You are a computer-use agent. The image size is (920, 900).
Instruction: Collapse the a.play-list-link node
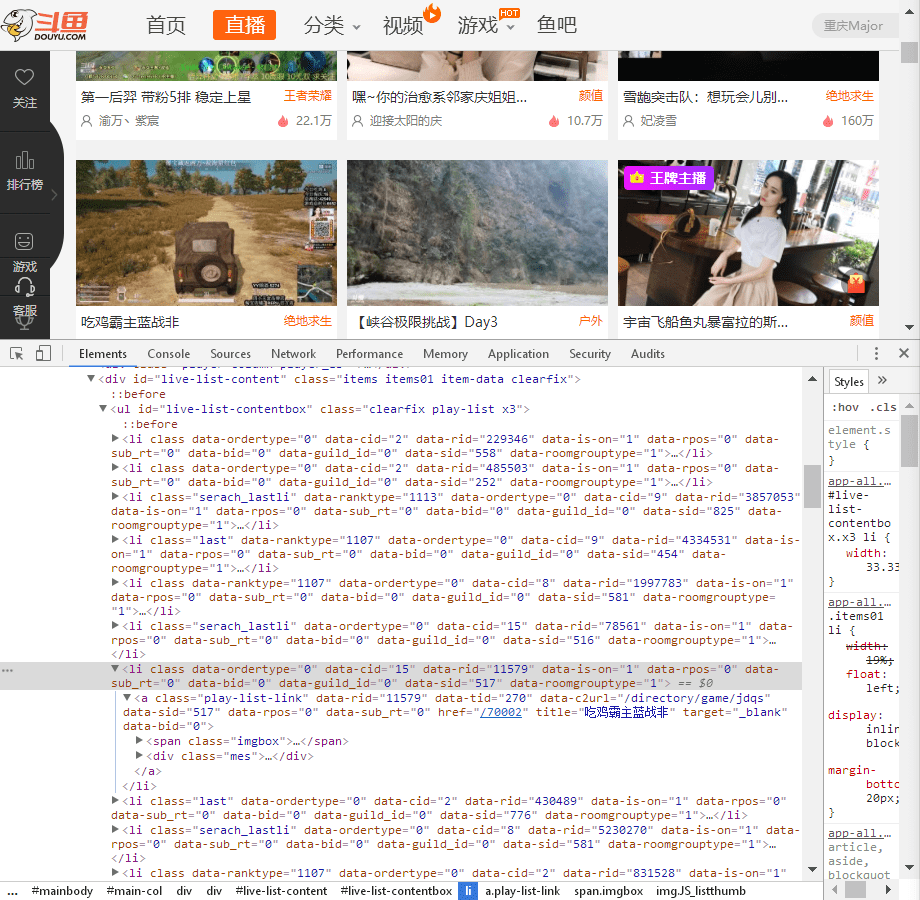pyautogui.click(x=127, y=698)
